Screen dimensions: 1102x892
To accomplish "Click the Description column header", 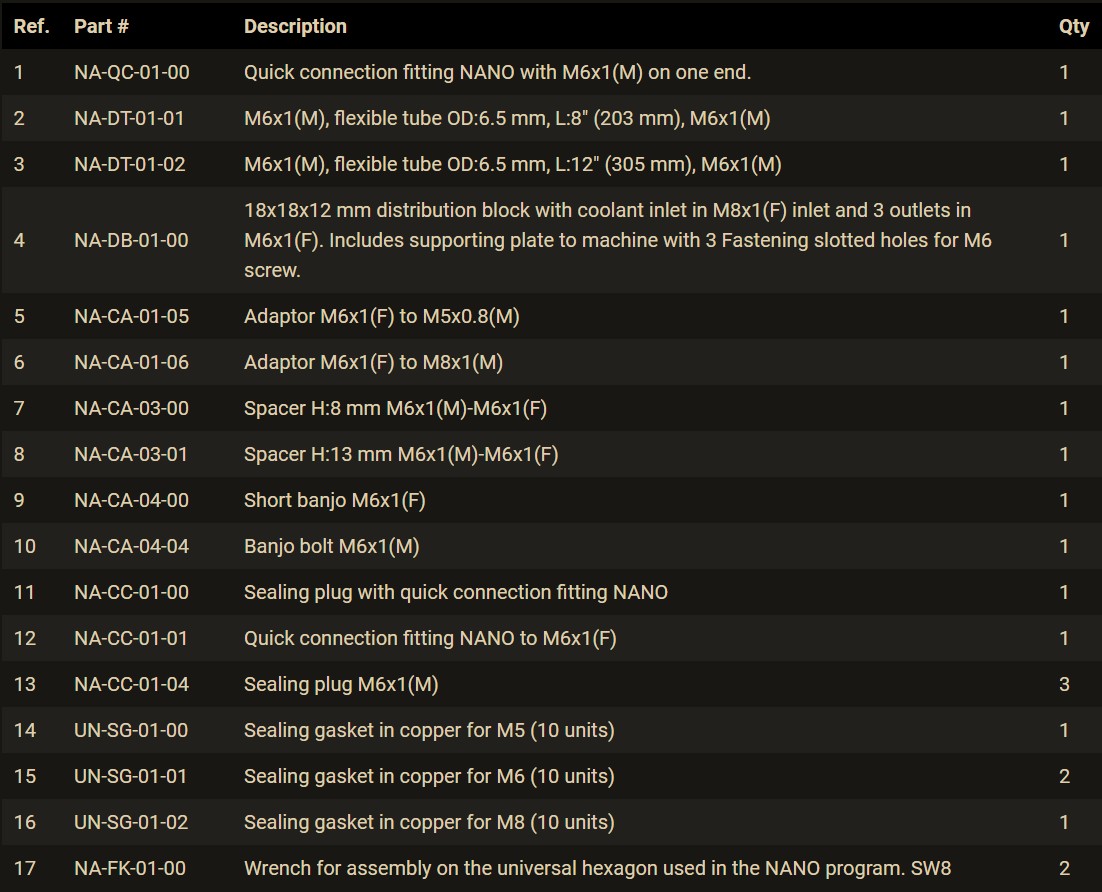I will click(295, 27).
